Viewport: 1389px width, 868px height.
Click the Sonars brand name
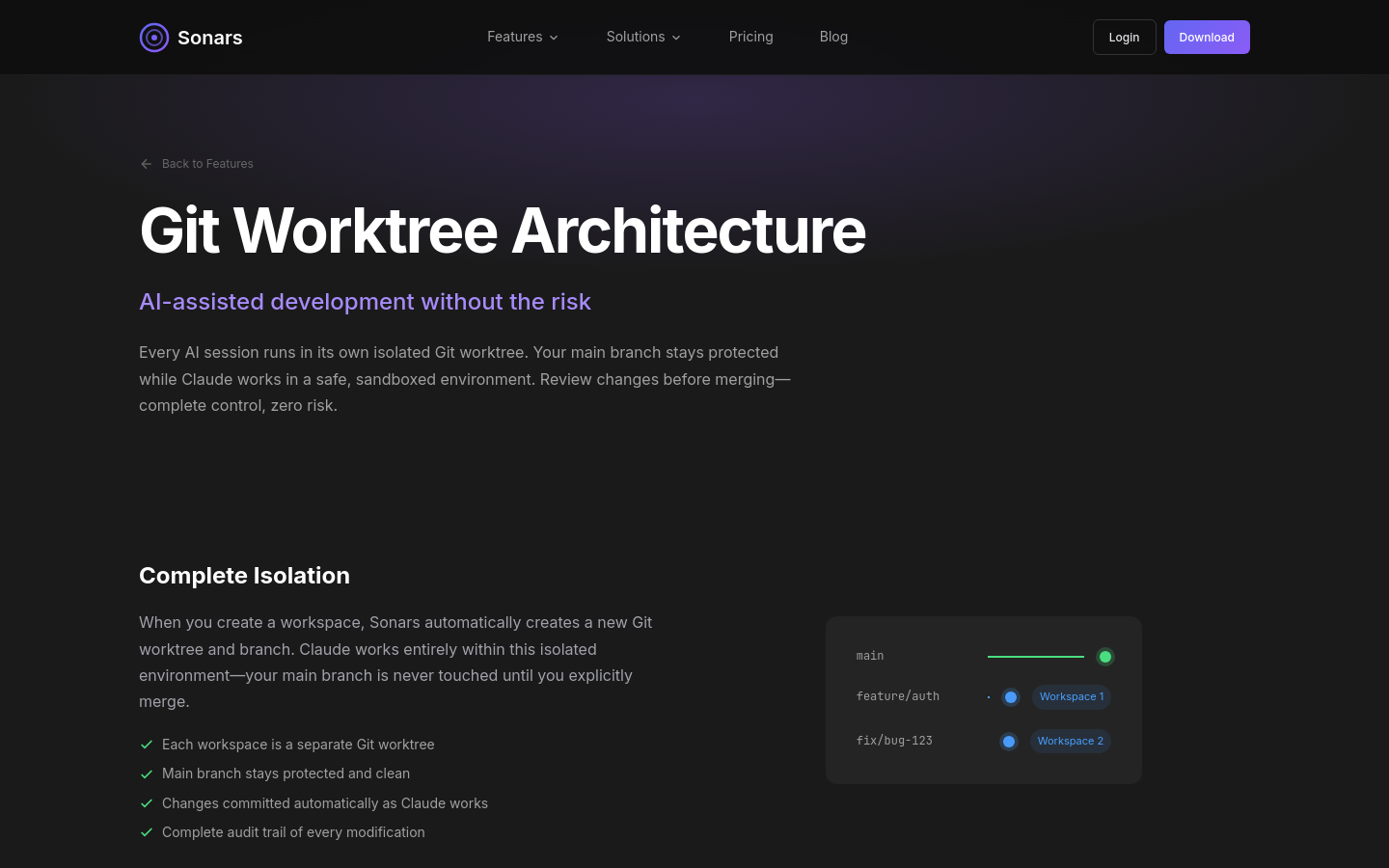pyautogui.click(x=210, y=38)
